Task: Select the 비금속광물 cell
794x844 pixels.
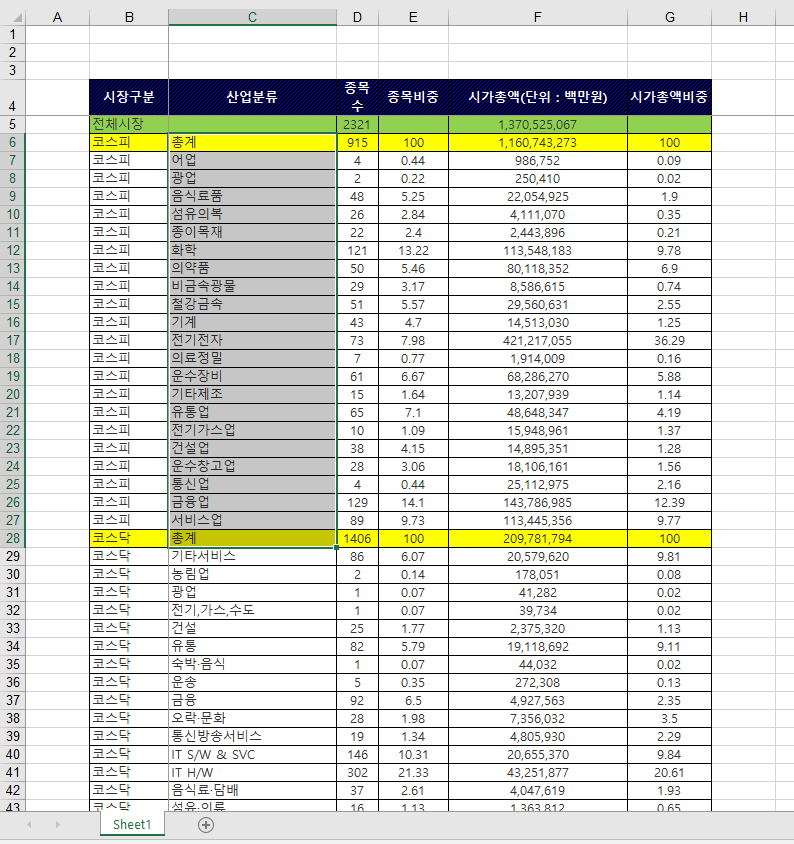Action: click(252, 286)
